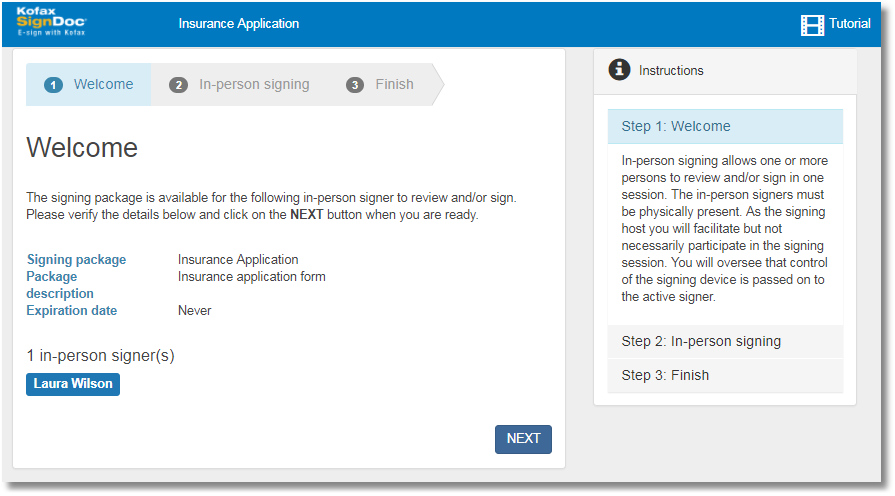Open the Tutorial link
The height and width of the screenshot is (496, 895).
[x=850, y=24]
